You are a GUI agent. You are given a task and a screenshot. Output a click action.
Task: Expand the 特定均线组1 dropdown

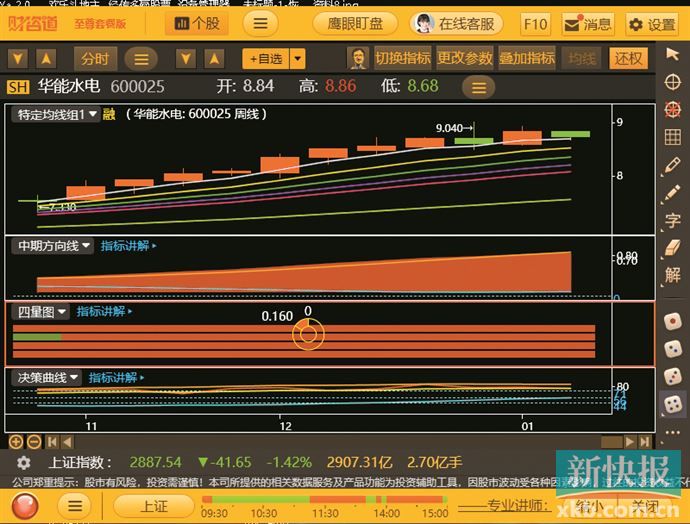[57, 114]
